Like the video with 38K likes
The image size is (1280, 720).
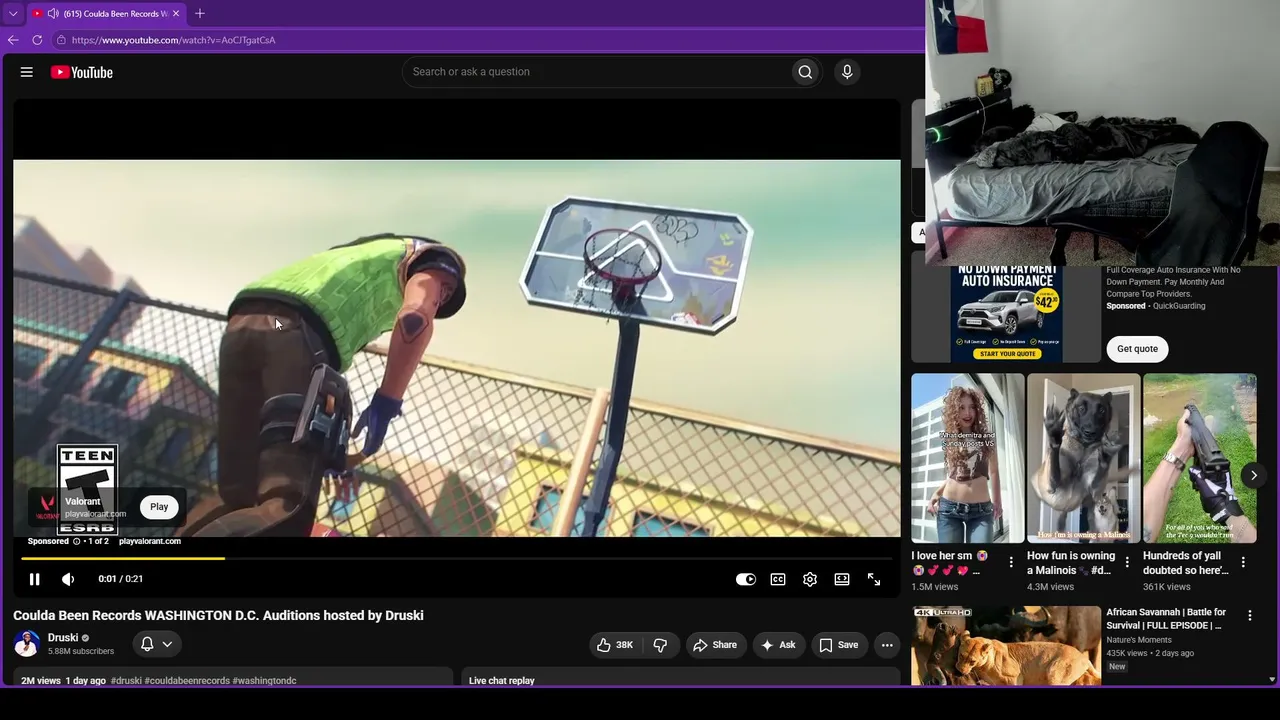click(x=615, y=645)
